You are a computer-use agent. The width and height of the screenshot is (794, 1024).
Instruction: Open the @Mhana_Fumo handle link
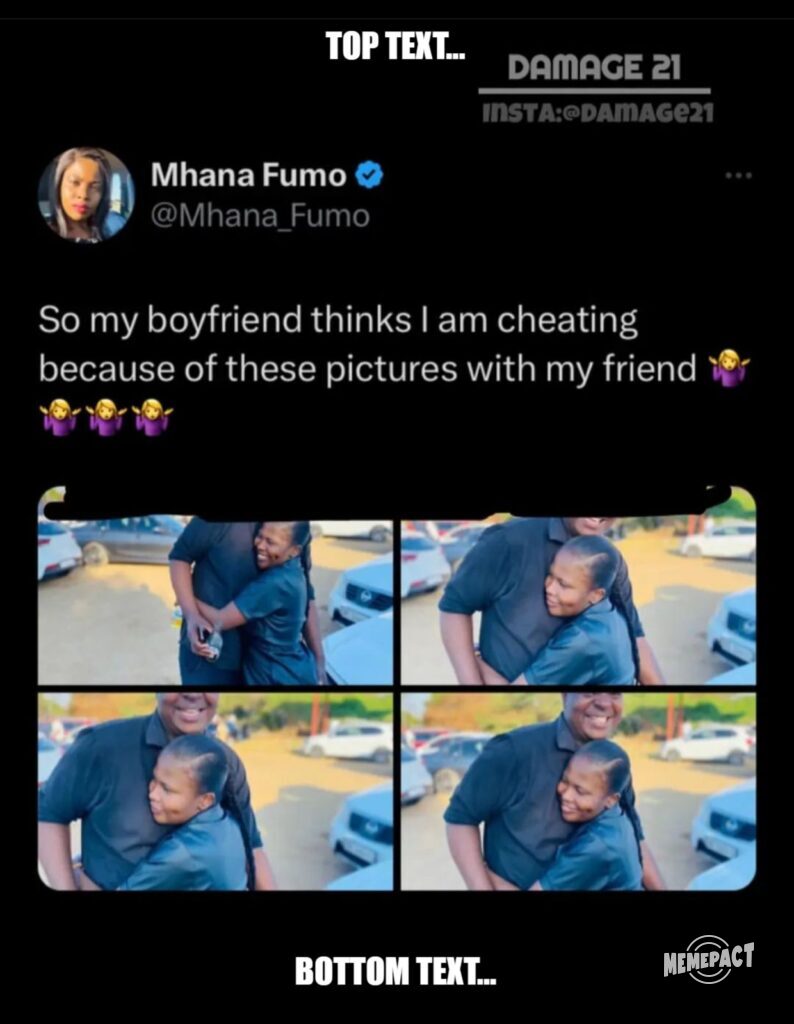coord(260,215)
